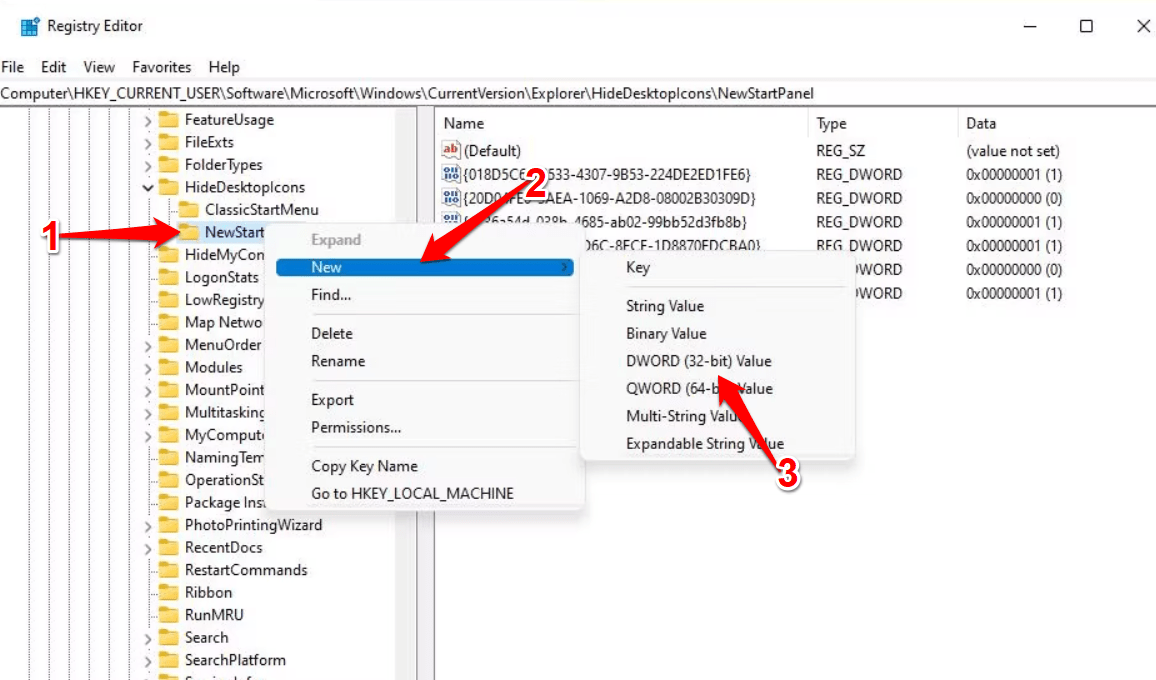
Task: Click the vertical scrollbar of the key tree
Action: 405,394
